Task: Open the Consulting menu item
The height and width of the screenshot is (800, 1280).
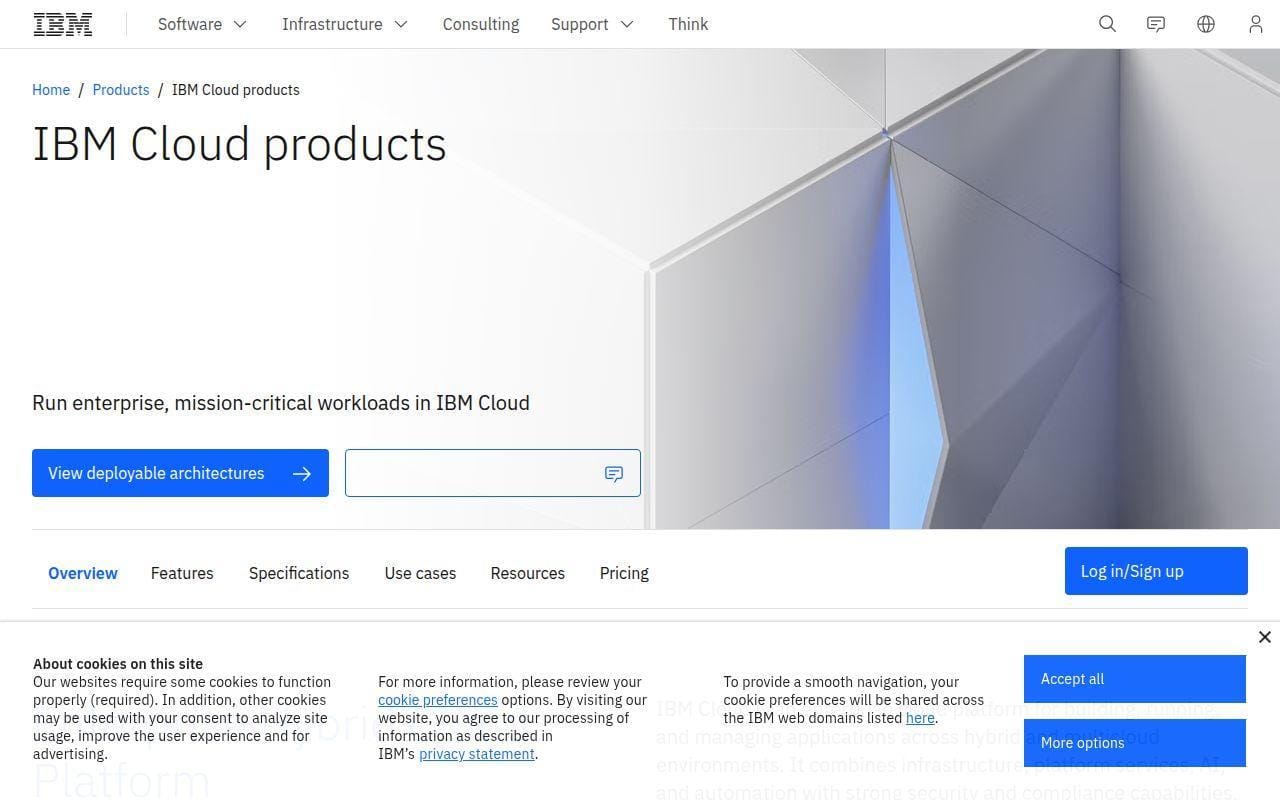Action: point(481,24)
